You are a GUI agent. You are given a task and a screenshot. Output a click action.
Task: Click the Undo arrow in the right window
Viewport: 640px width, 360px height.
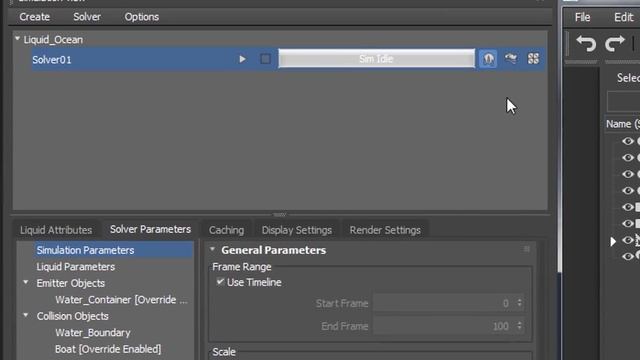coord(586,43)
